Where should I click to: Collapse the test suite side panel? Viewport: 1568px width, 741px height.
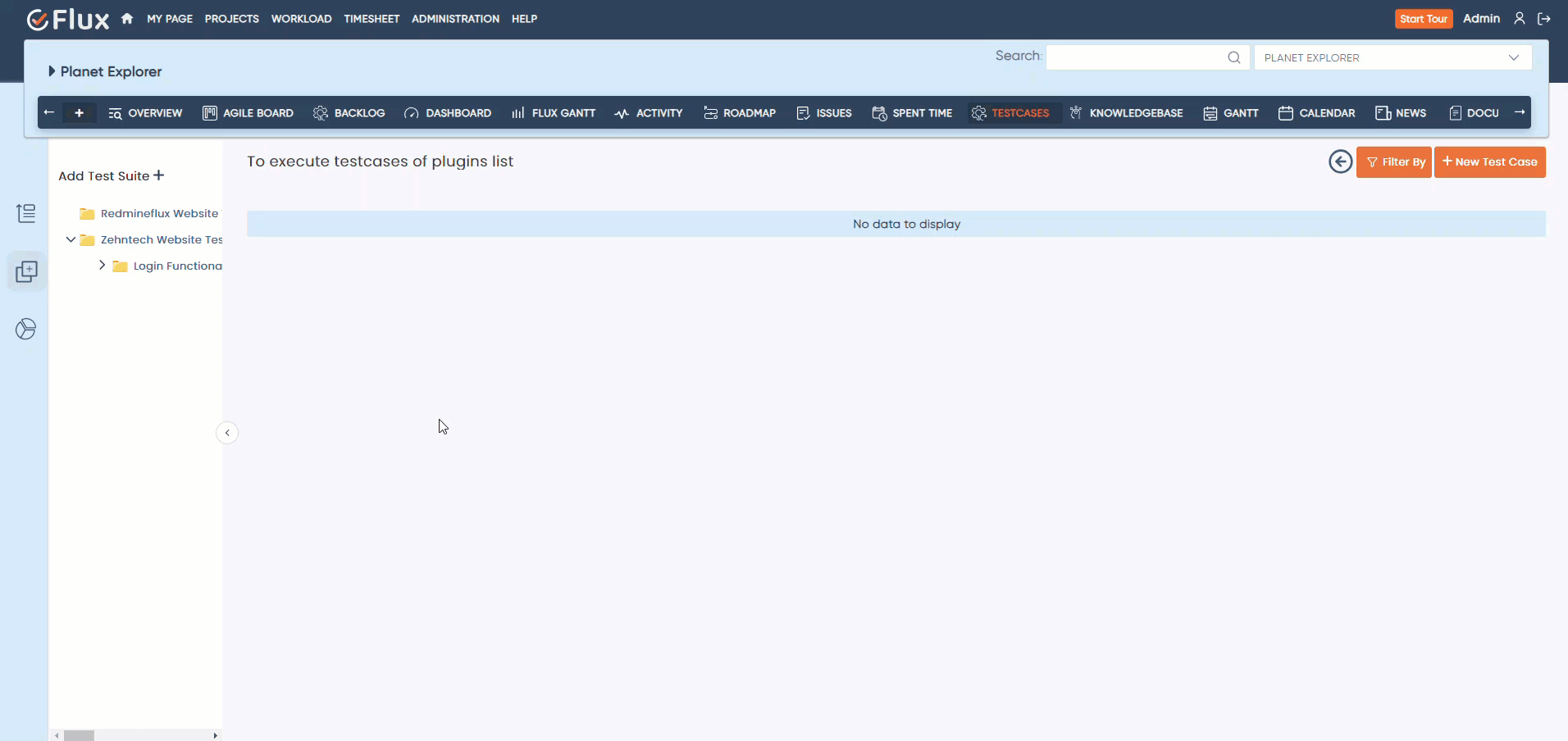[x=227, y=433]
